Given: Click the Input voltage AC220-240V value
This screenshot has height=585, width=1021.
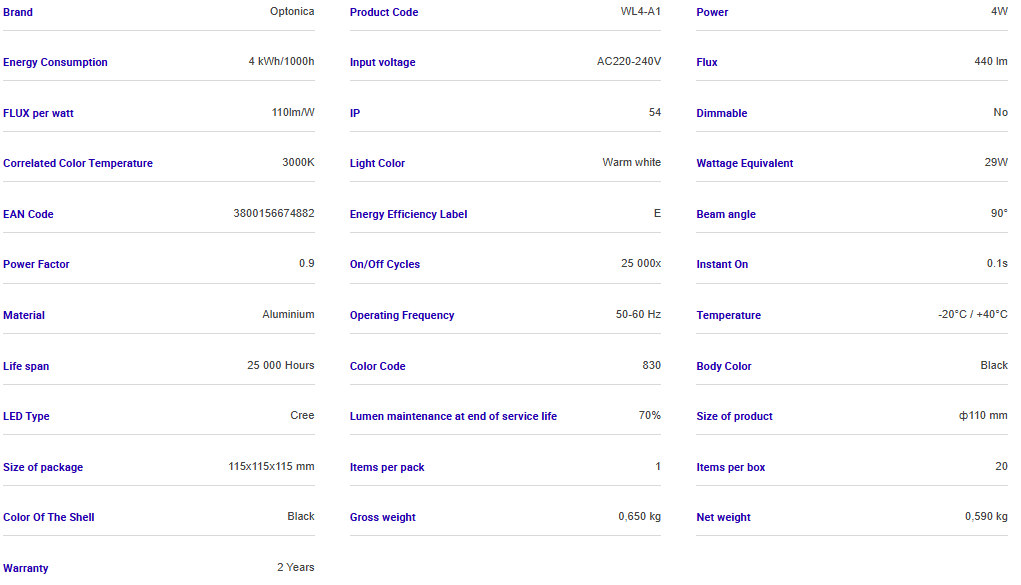Looking at the screenshot, I should tap(628, 62).
